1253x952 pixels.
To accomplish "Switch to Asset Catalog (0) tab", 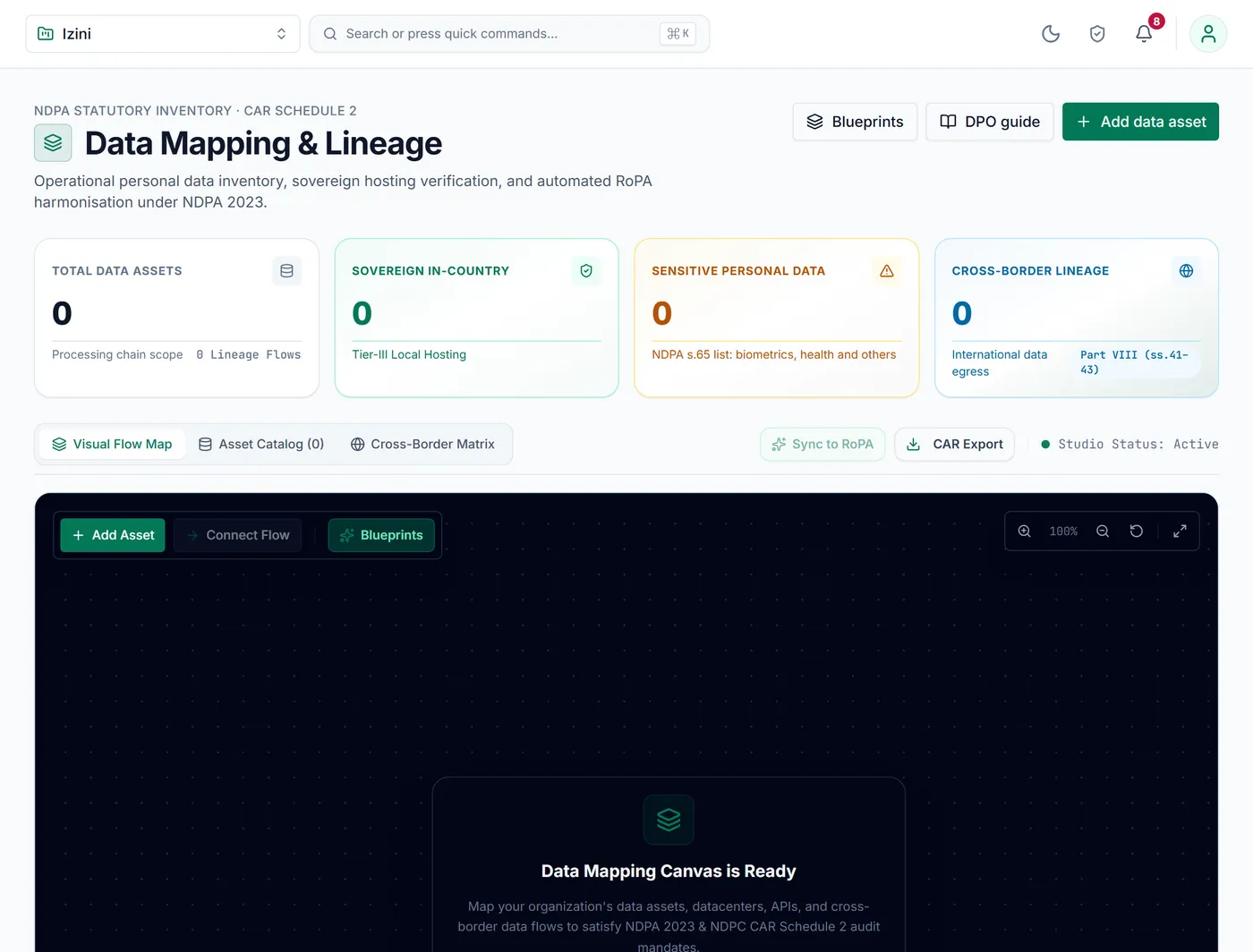I will [x=261, y=445].
